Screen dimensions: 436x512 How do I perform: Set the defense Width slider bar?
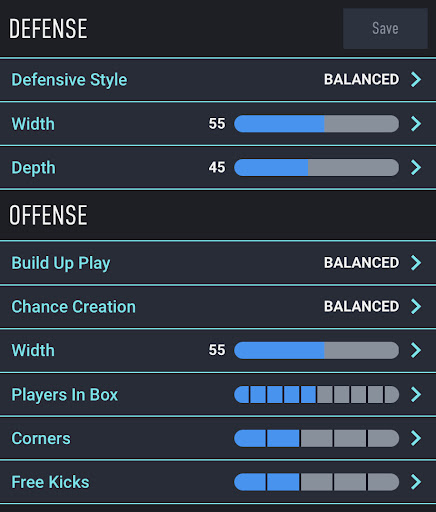click(316, 124)
